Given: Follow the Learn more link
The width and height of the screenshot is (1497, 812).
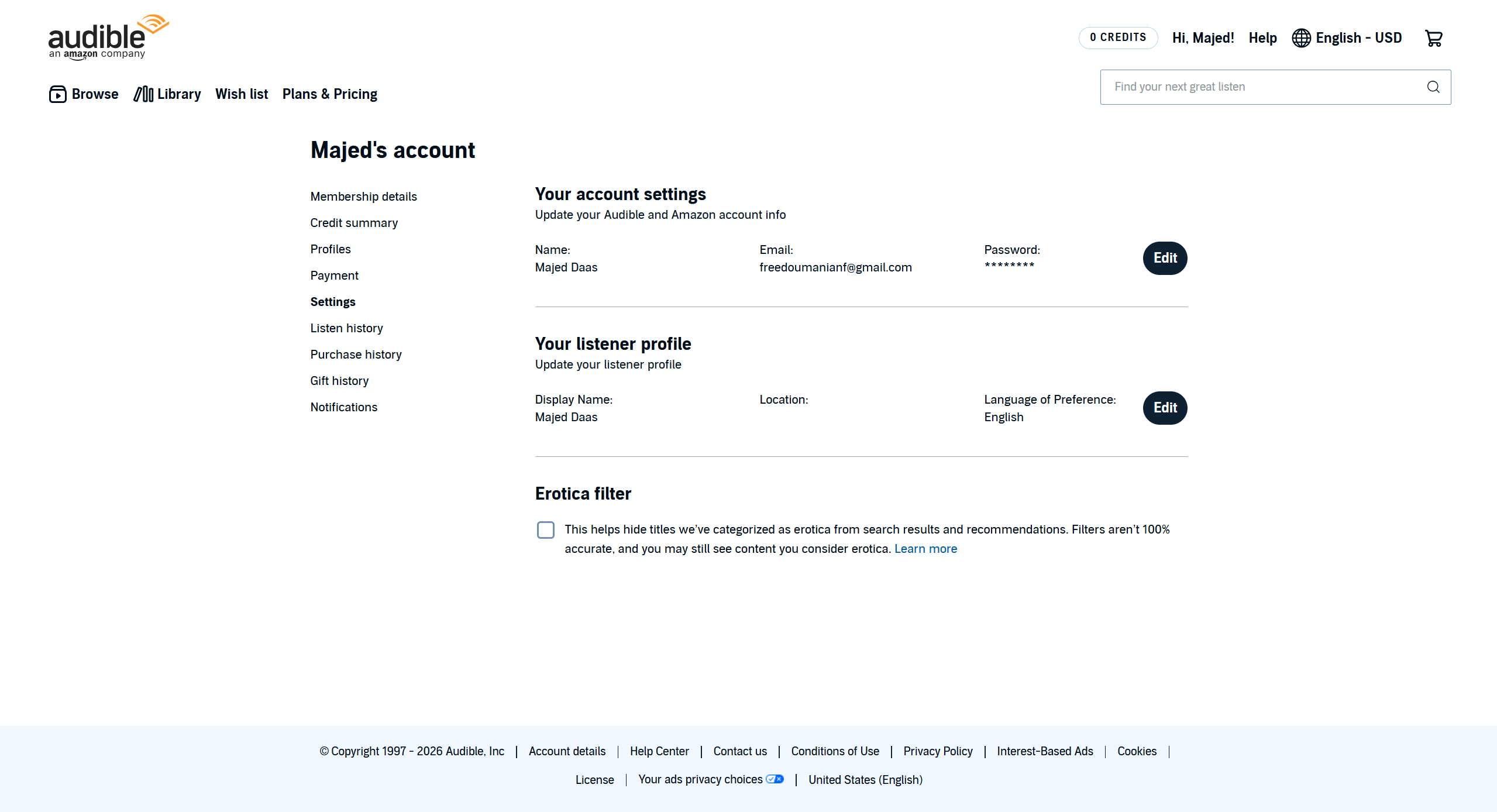Looking at the screenshot, I should pyautogui.click(x=925, y=549).
